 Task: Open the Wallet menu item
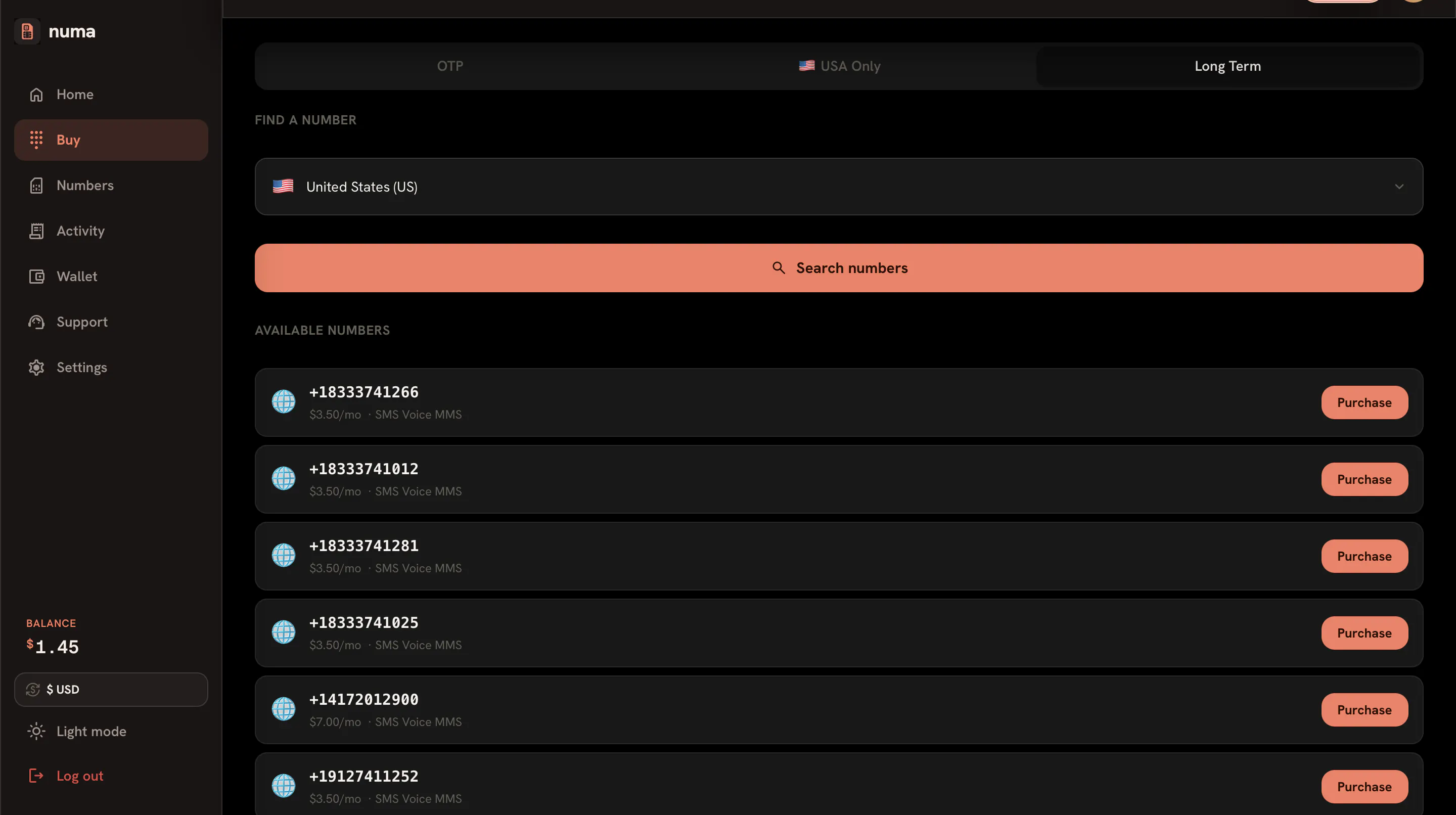tap(111, 277)
